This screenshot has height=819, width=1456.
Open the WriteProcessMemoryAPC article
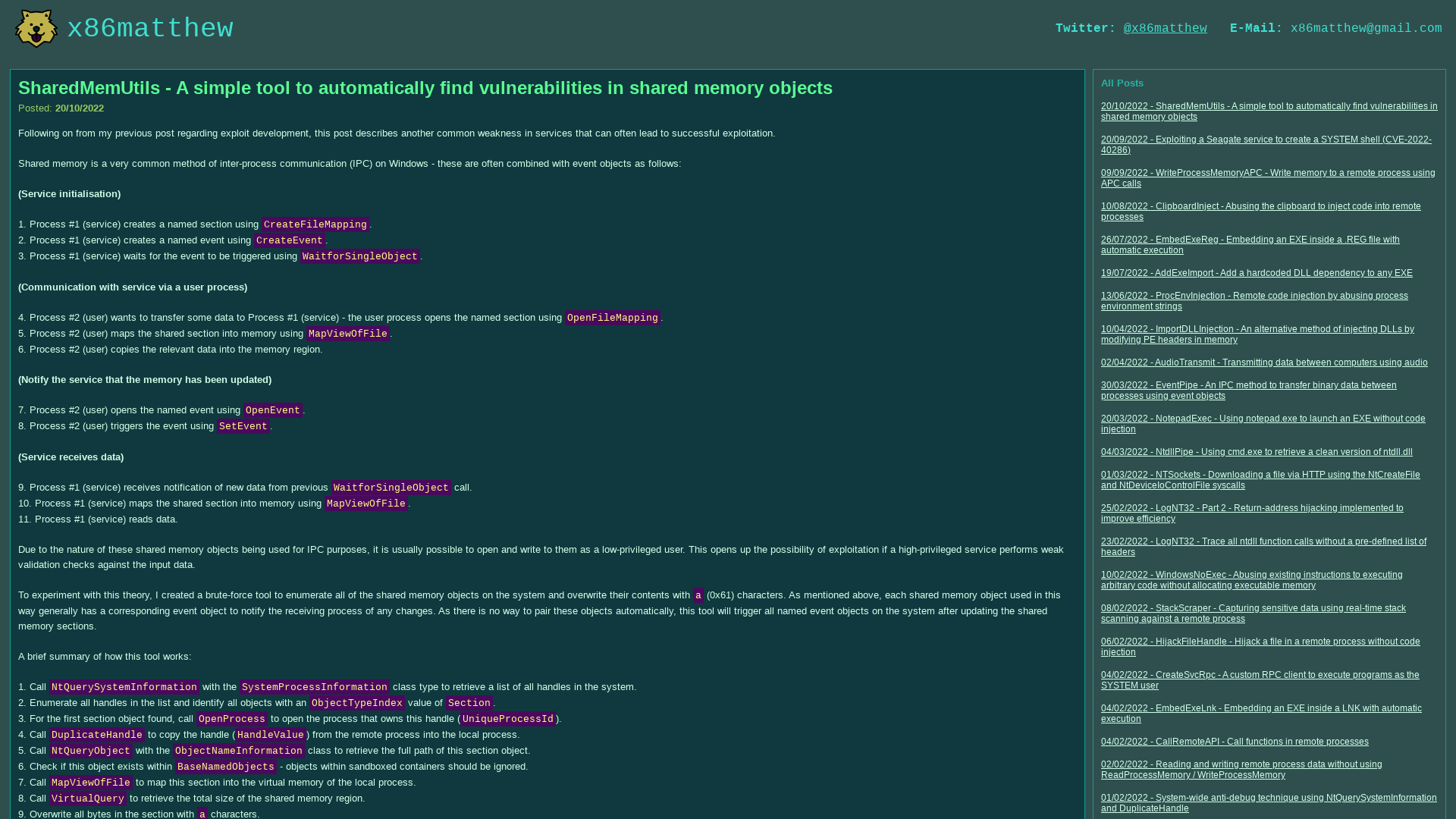point(1267,178)
